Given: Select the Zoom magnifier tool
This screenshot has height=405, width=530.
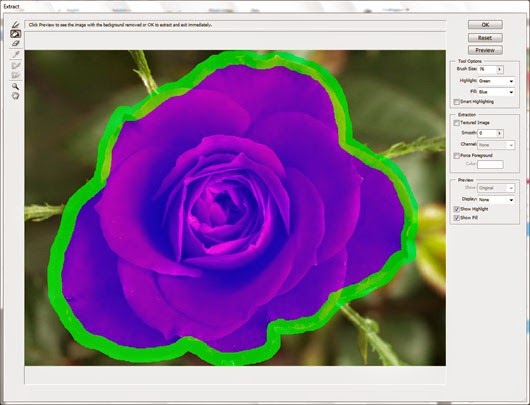Looking at the screenshot, I should [16, 86].
